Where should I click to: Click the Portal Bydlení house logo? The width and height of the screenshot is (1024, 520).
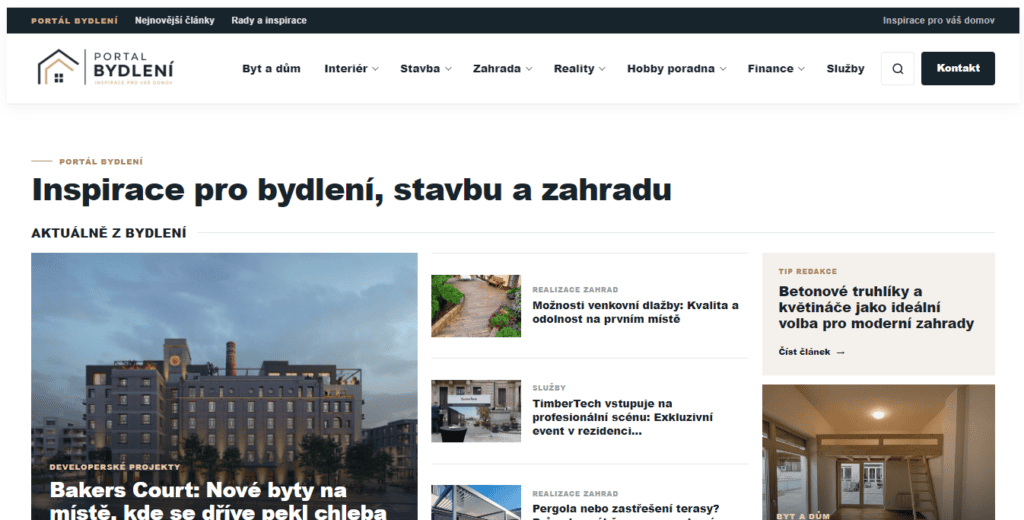[106, 67]
